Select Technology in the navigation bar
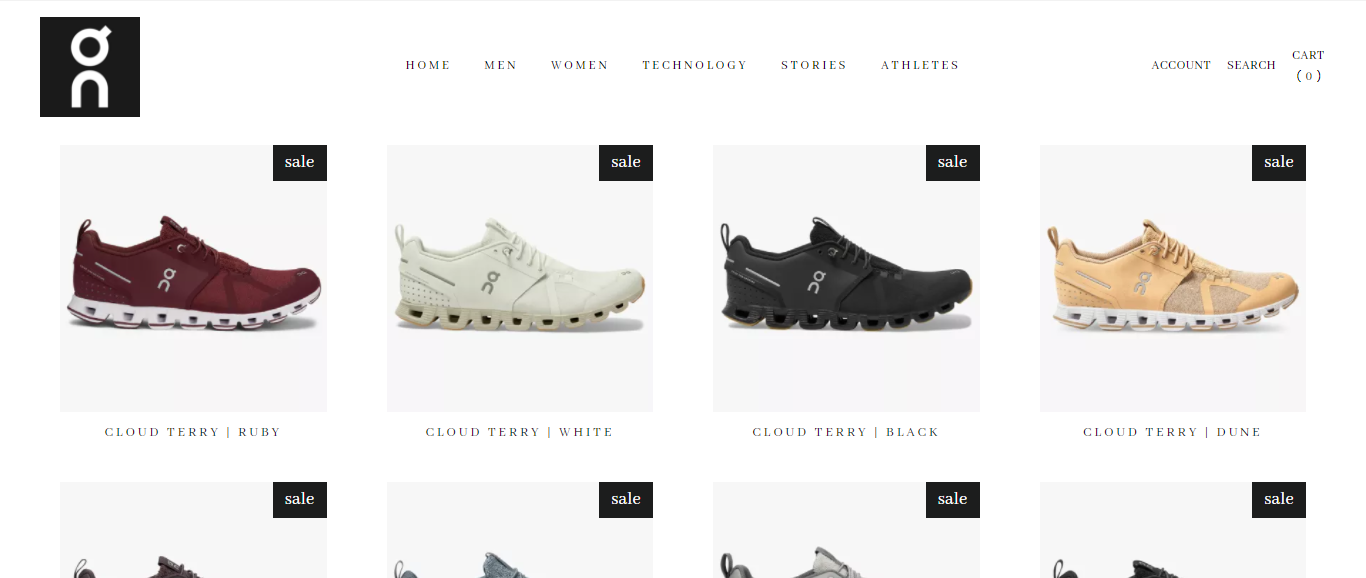 (695, 65)
